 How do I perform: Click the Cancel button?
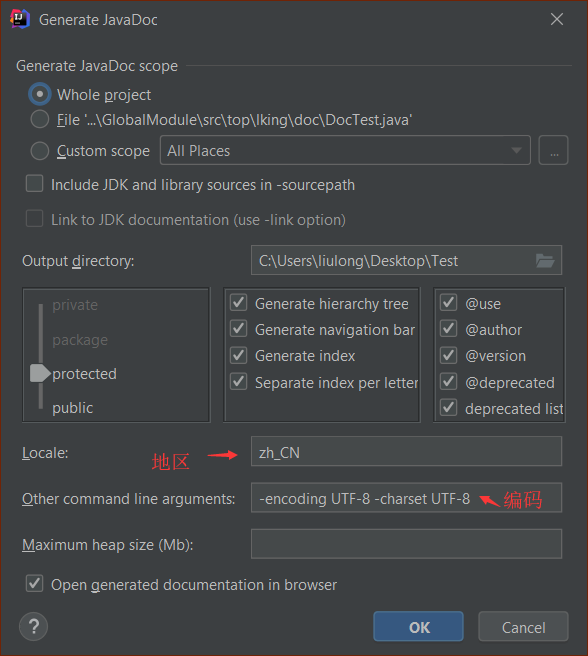click(523, 627)
